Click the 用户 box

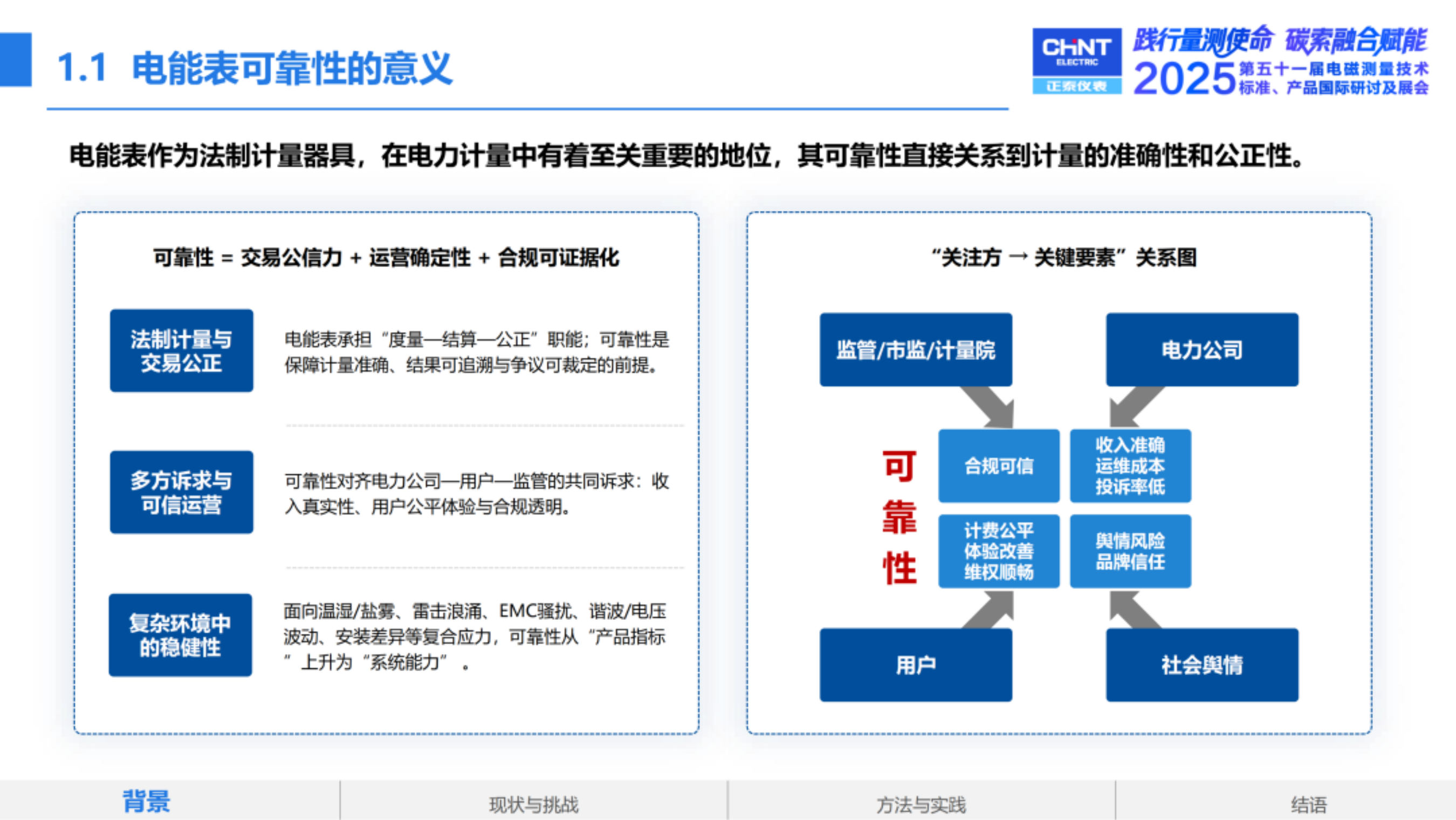[x=916, y=665]
